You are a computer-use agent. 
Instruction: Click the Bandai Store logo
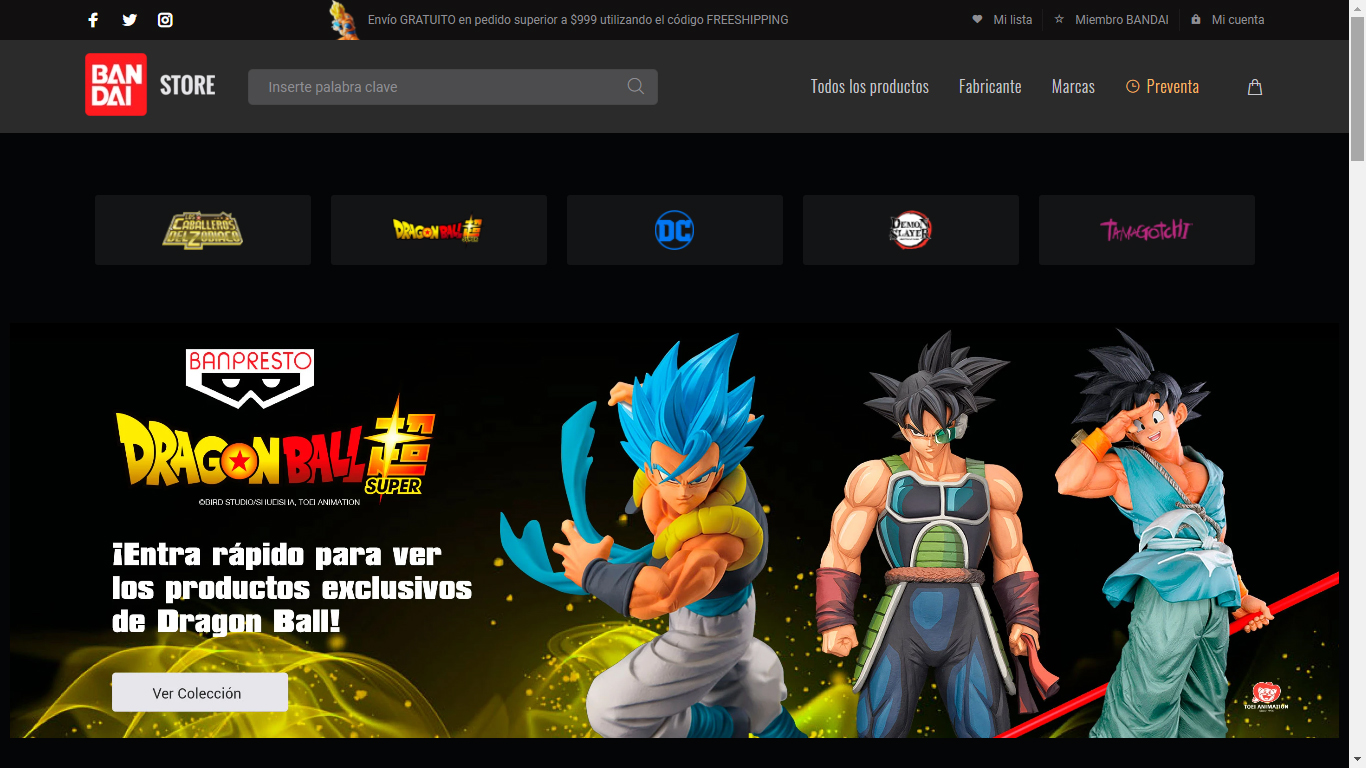[x=150, y=85]
